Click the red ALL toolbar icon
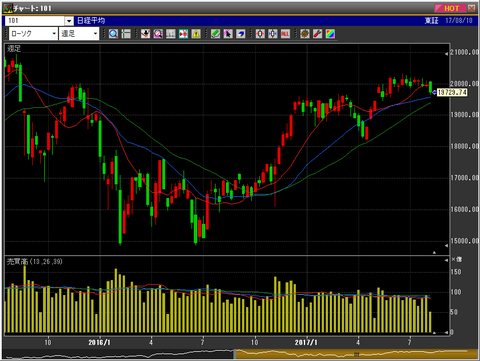The height and width of the screenshot is (361, 480). (x=285, y=34)
